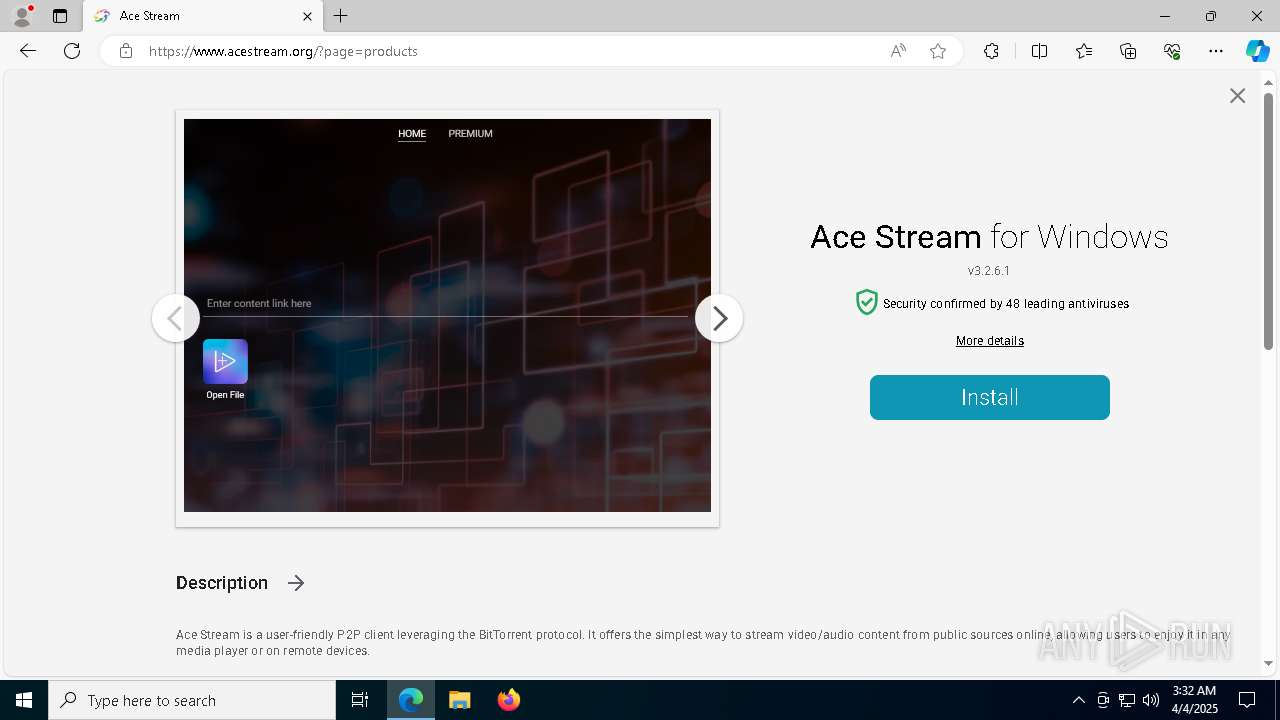
Task: Click the Description heading
Action: [222, 583]
